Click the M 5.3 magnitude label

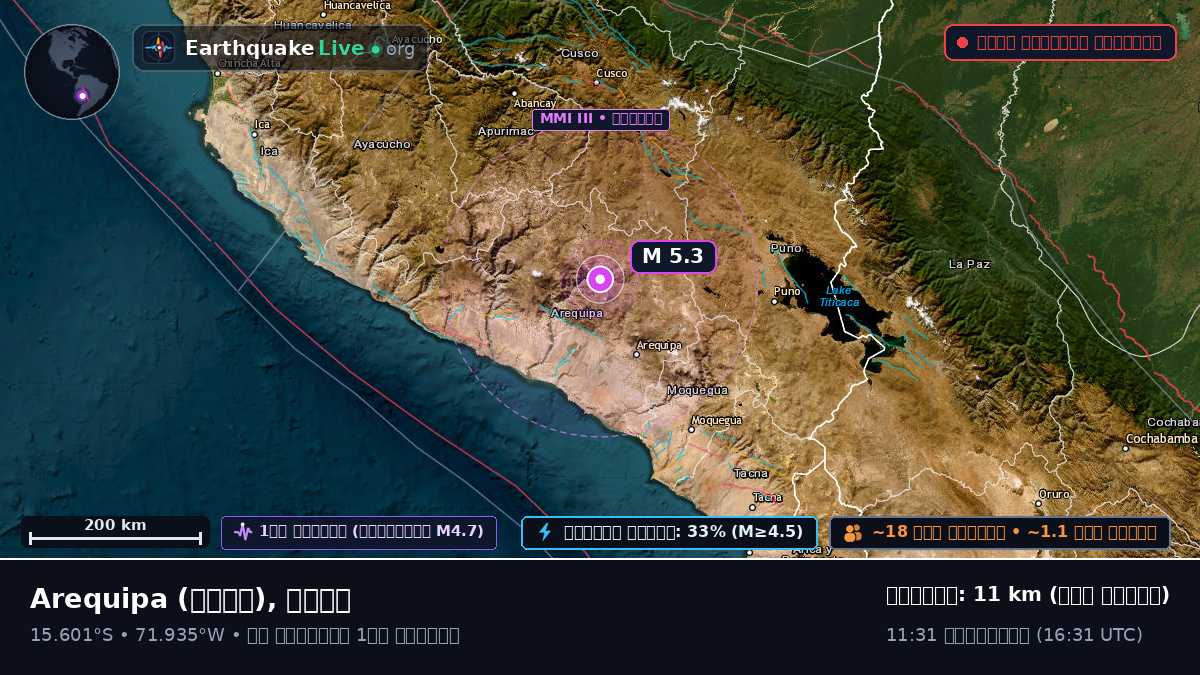pos(673,256)
